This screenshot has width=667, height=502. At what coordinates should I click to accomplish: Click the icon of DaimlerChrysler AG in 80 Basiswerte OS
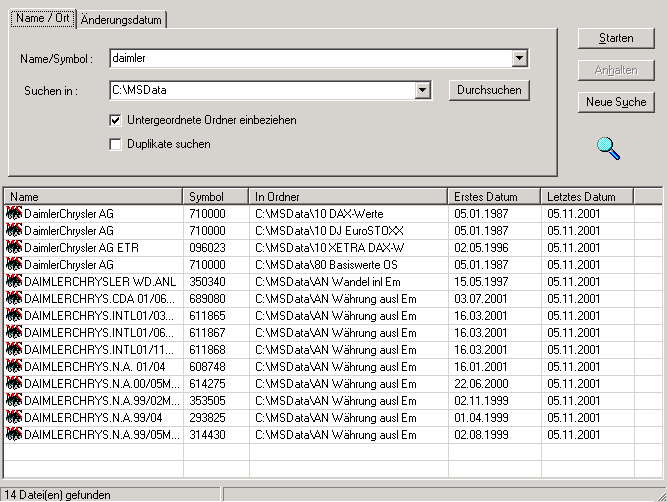tap(14, 264)
